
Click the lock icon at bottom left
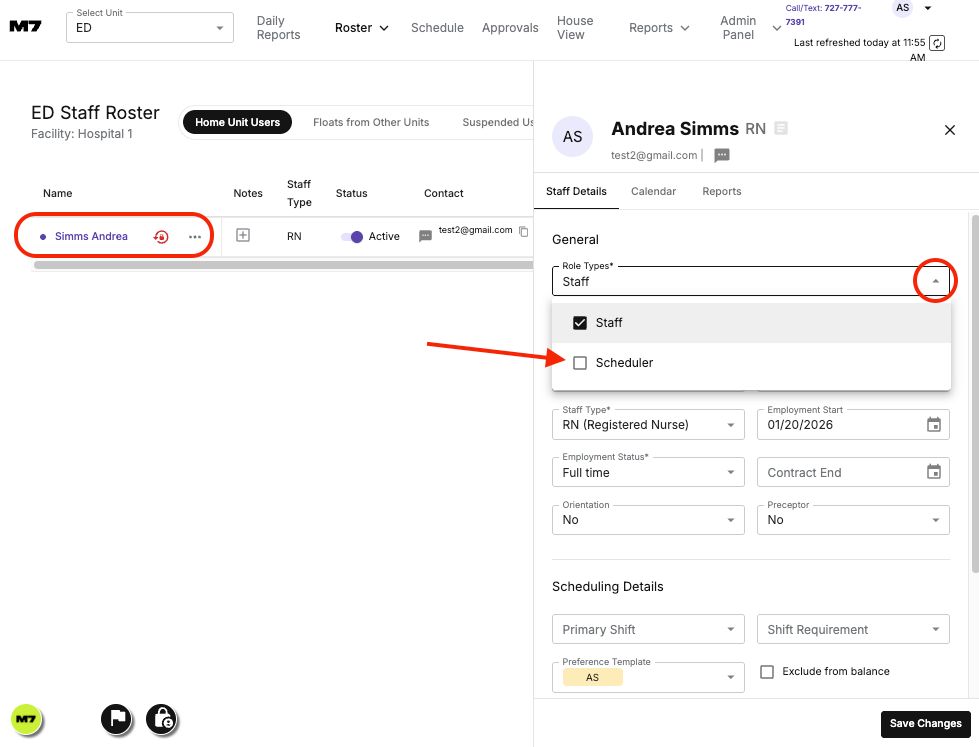[x=162, y=718]
